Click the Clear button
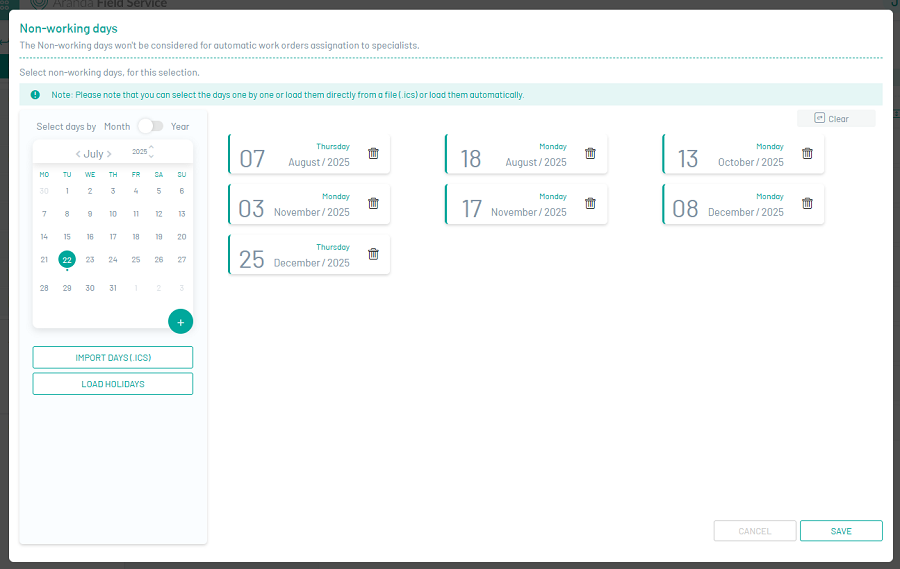The image size is (900, 569). [836, 119]
